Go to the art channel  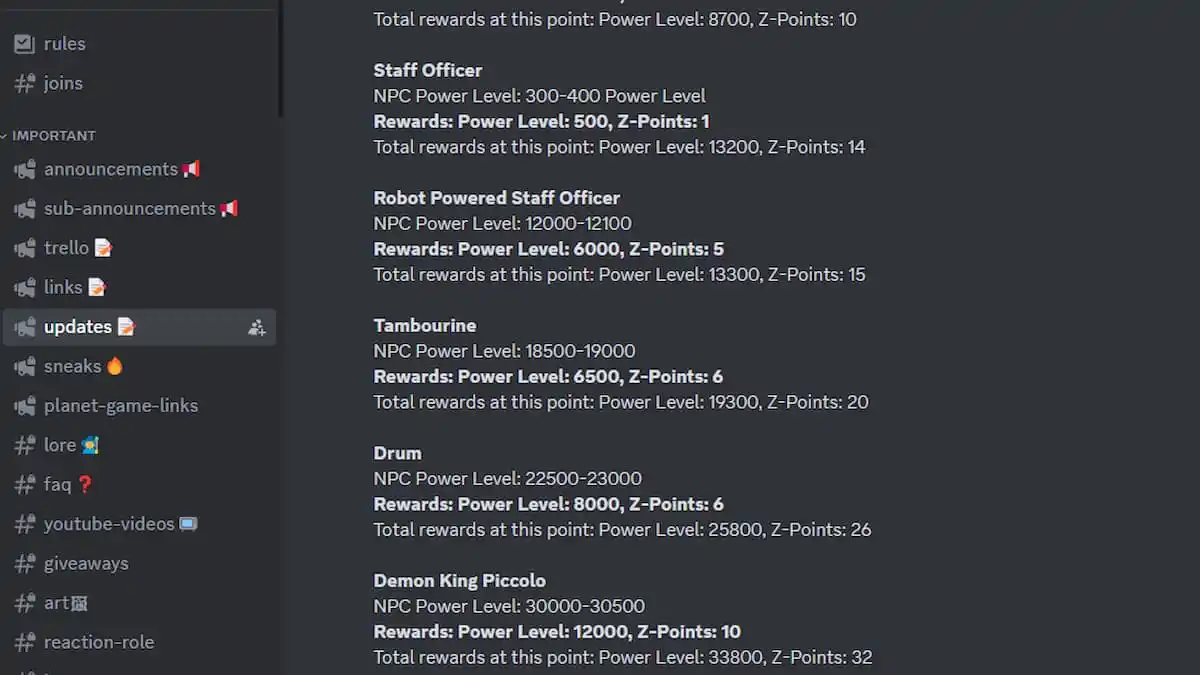click(x=56, y=603)
